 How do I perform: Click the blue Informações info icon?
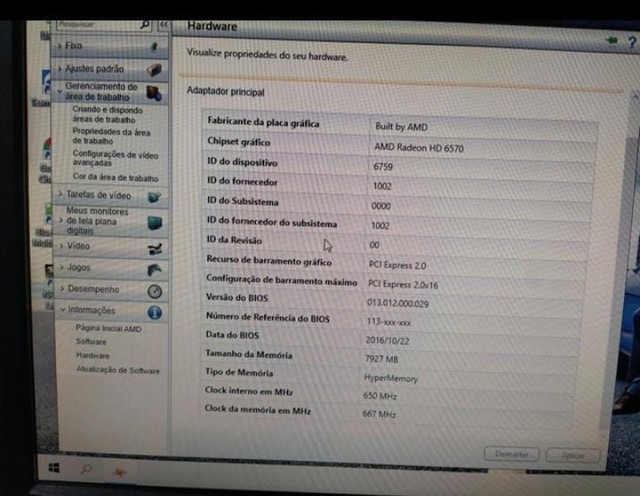[x=155, y=313]
